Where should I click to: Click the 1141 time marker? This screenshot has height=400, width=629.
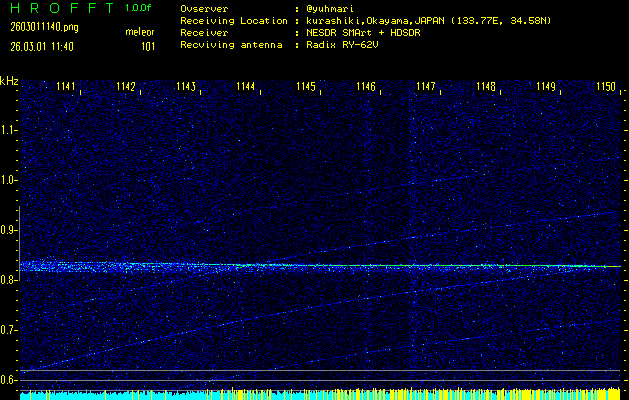[x=66, y=87]
